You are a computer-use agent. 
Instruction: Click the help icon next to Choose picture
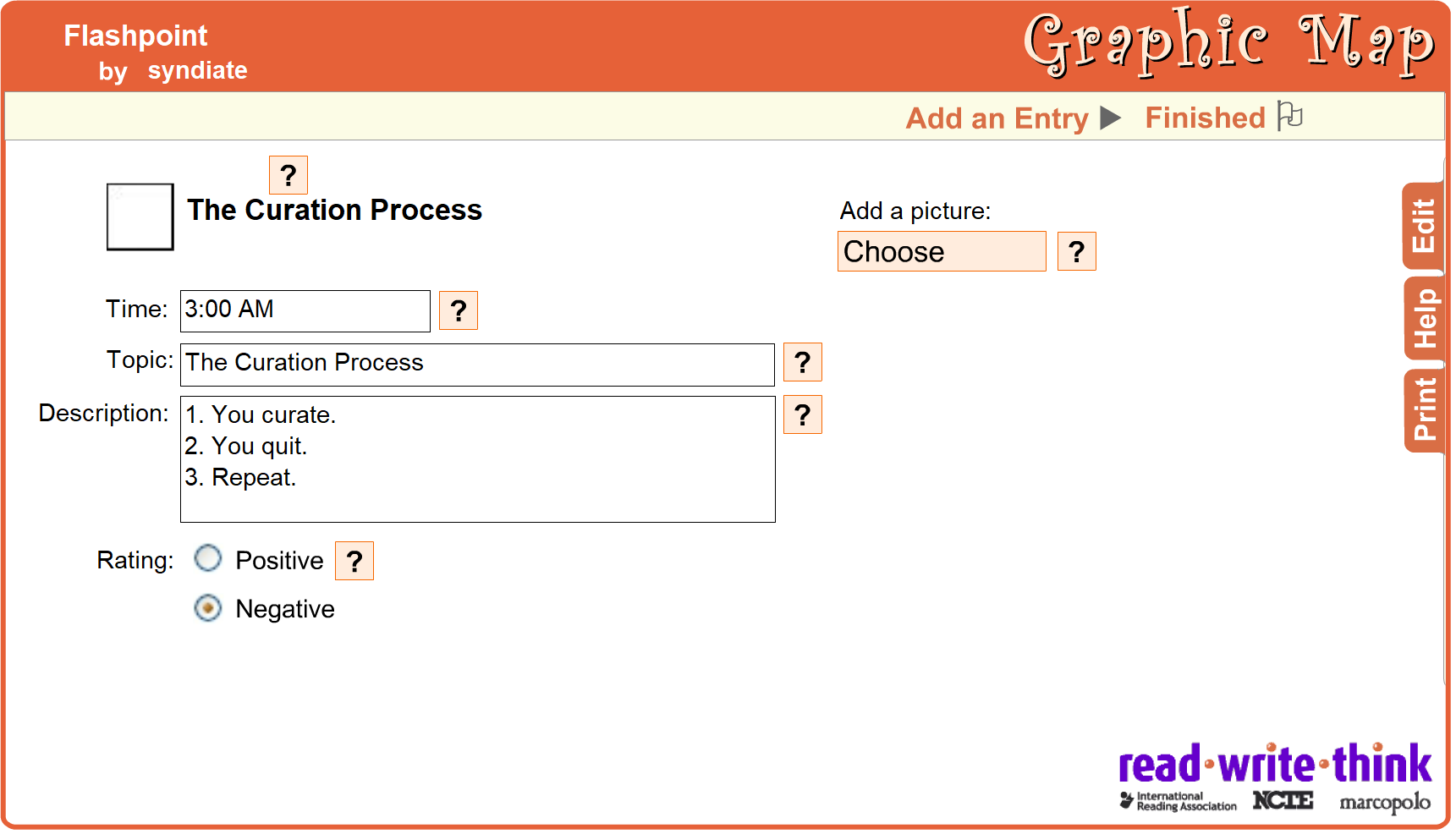pyautogui.click(x=1076, y=251)
